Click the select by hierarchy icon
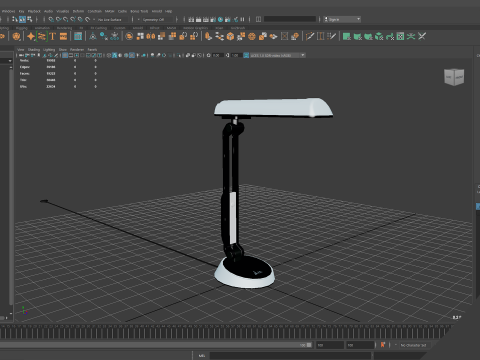This screenshot has width=480, height=360. coord(15,19)
